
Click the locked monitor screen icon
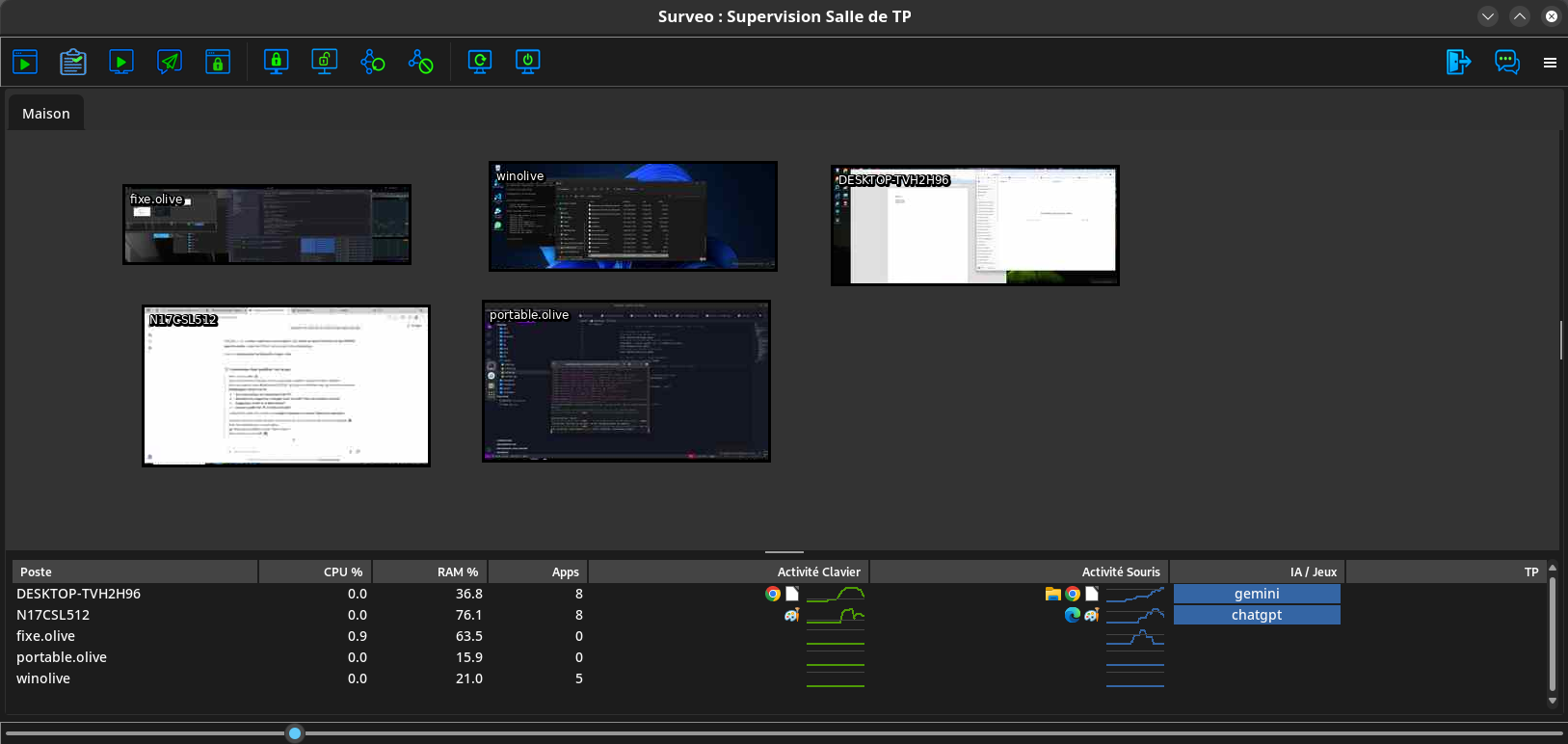pyautogui.click(x=277, y=63)
